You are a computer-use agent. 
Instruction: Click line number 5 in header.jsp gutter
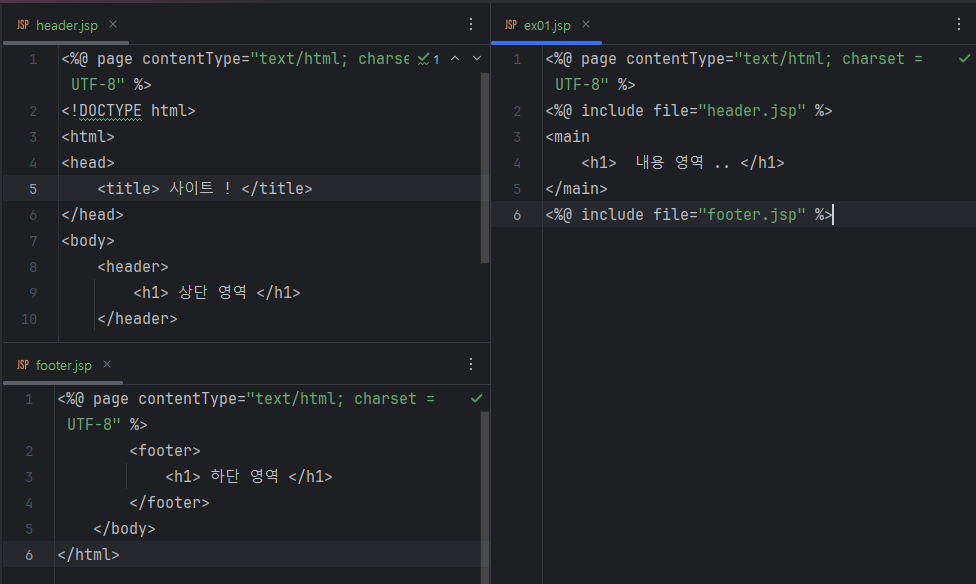tap(33, 189)
